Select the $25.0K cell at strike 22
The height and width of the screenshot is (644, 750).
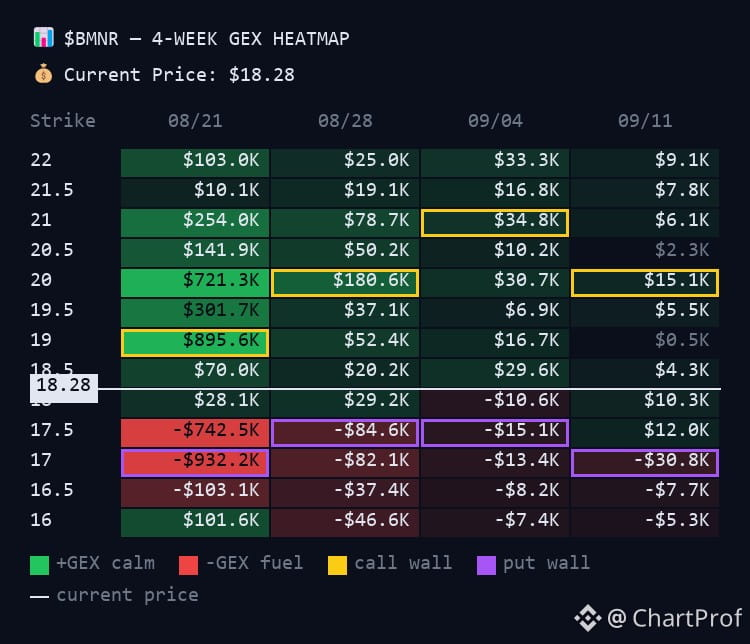coord(345,162)
